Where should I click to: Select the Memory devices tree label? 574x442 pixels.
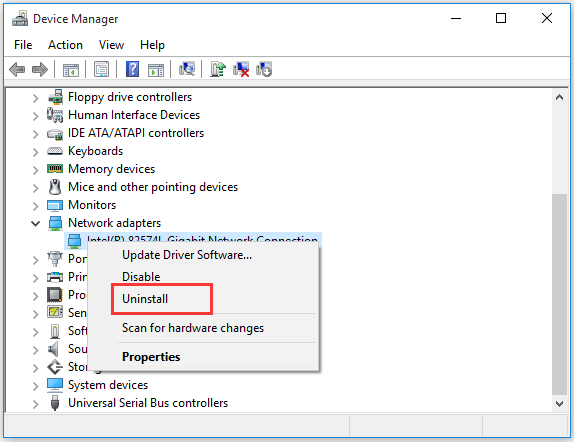(x=111, y=169)
